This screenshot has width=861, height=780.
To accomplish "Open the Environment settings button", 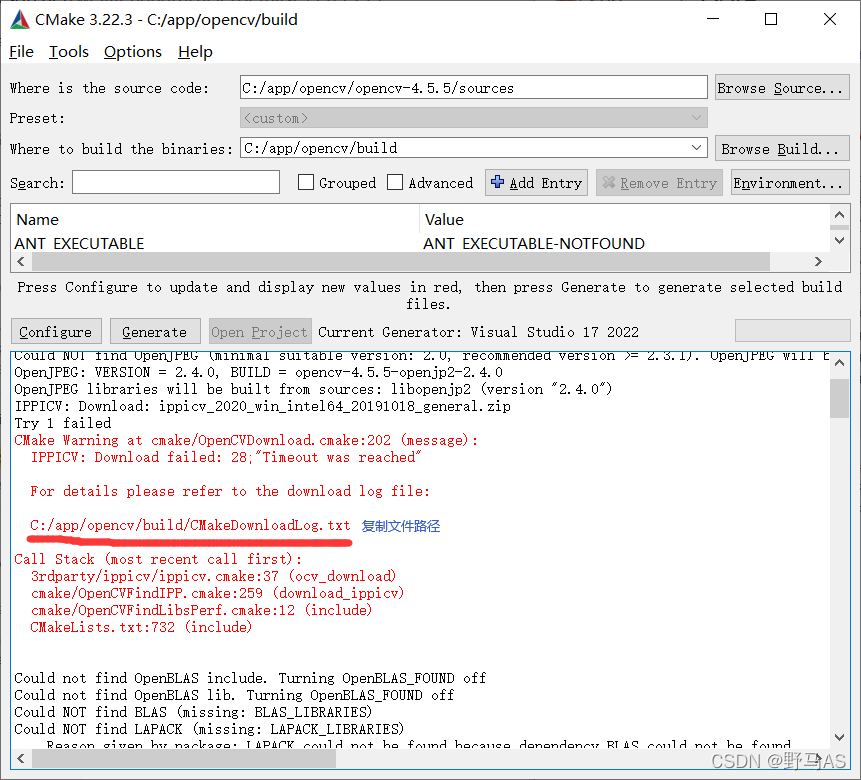I will pos(790,182).
